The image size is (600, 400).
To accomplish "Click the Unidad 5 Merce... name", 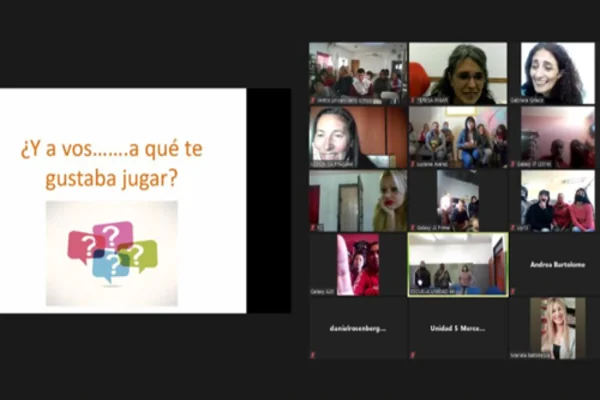I will pyautogui.click(x=458, y=328).
